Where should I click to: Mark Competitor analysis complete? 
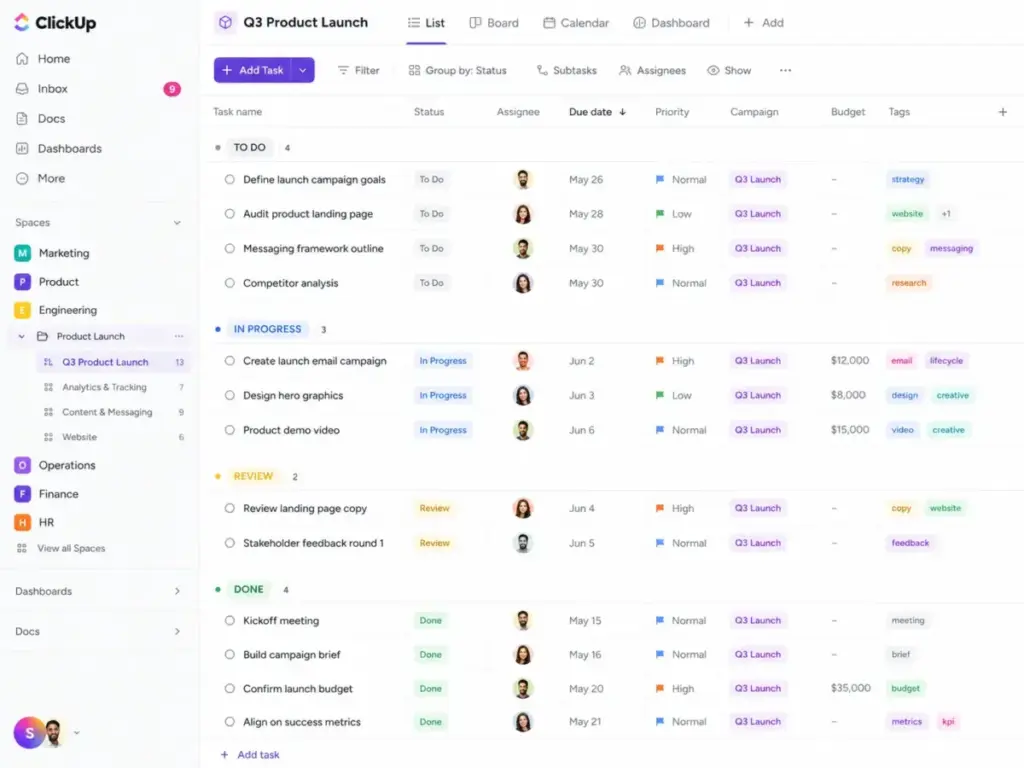pyautogui.click(x=229, y=283)
